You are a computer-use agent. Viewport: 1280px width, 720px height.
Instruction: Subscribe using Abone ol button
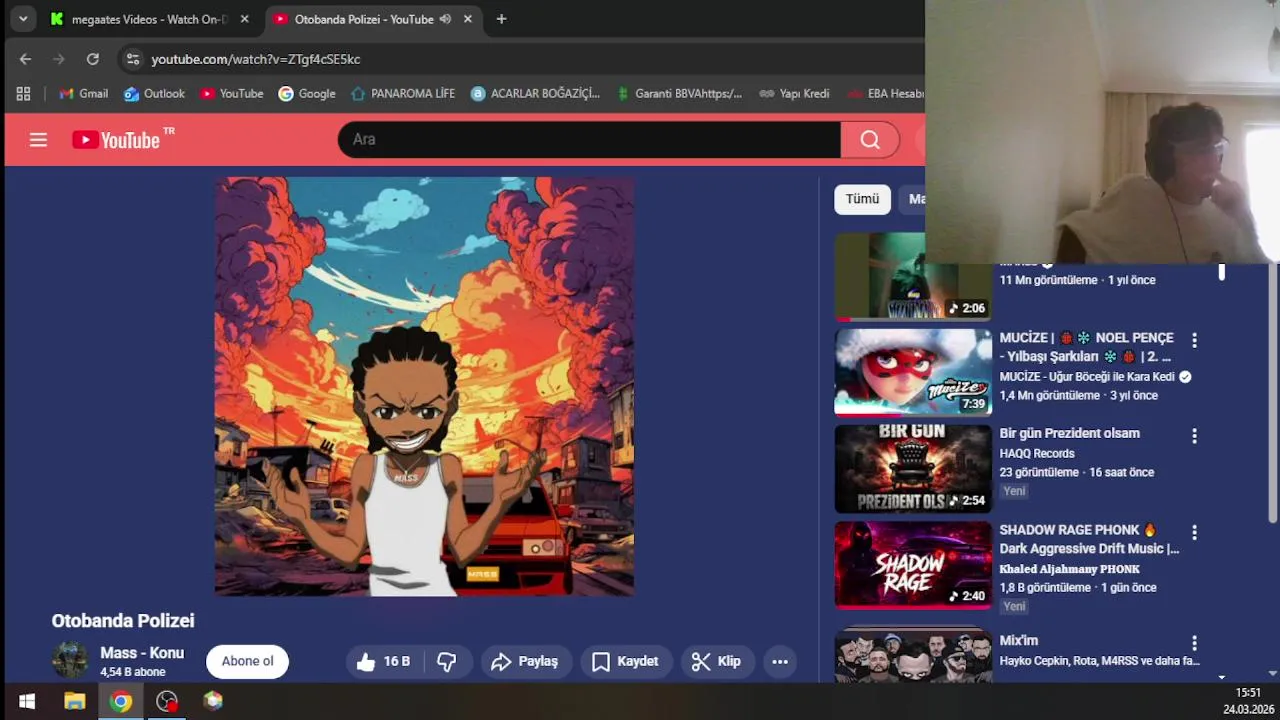pos(247,661)
